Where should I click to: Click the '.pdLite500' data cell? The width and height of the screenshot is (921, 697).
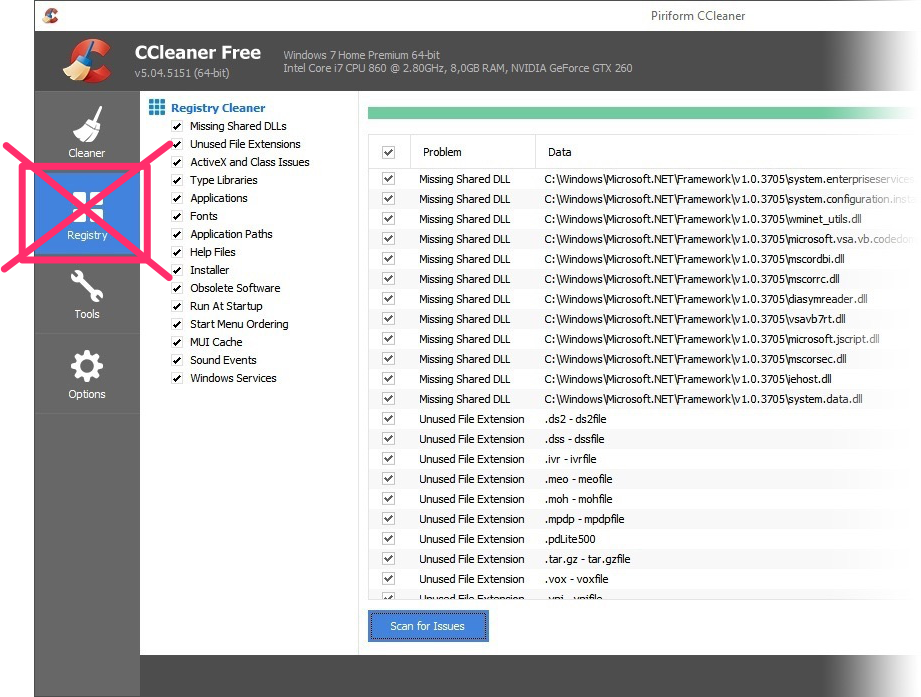click(x=570, y=539)
